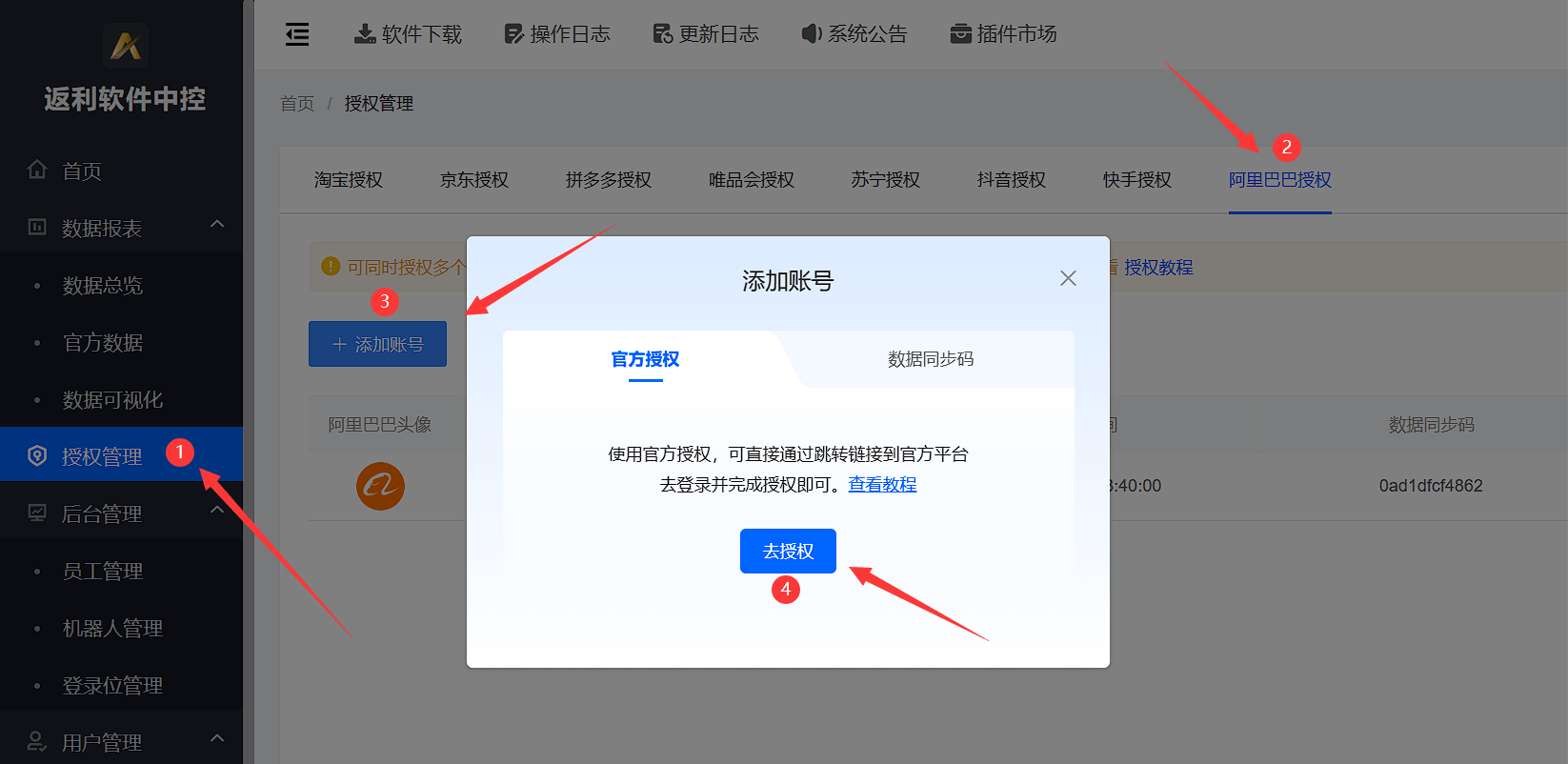Click the 首页 home icon in sidebar
The width and height of the screenshot is (1568, 764).
pyautogui.click(x=37, y=171)
